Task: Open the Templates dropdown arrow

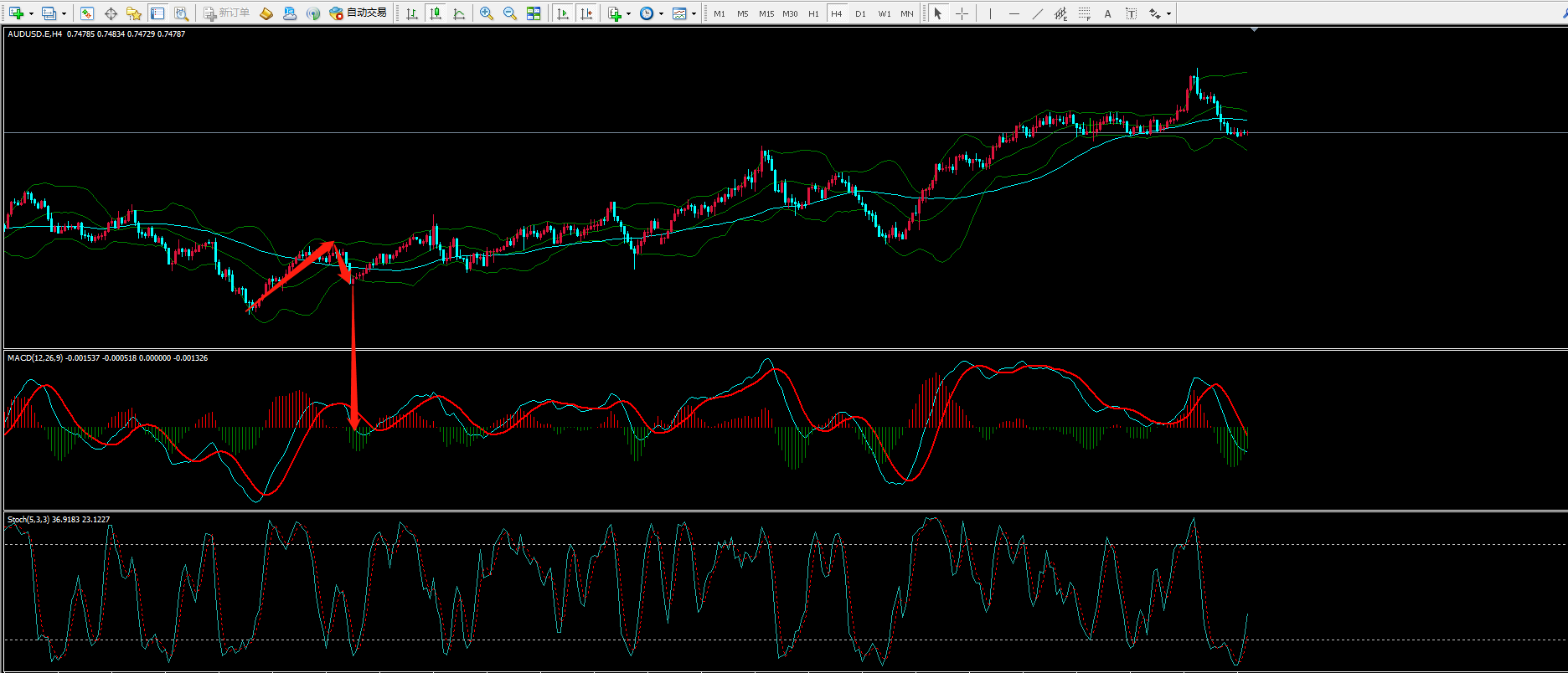Action: 694,13
